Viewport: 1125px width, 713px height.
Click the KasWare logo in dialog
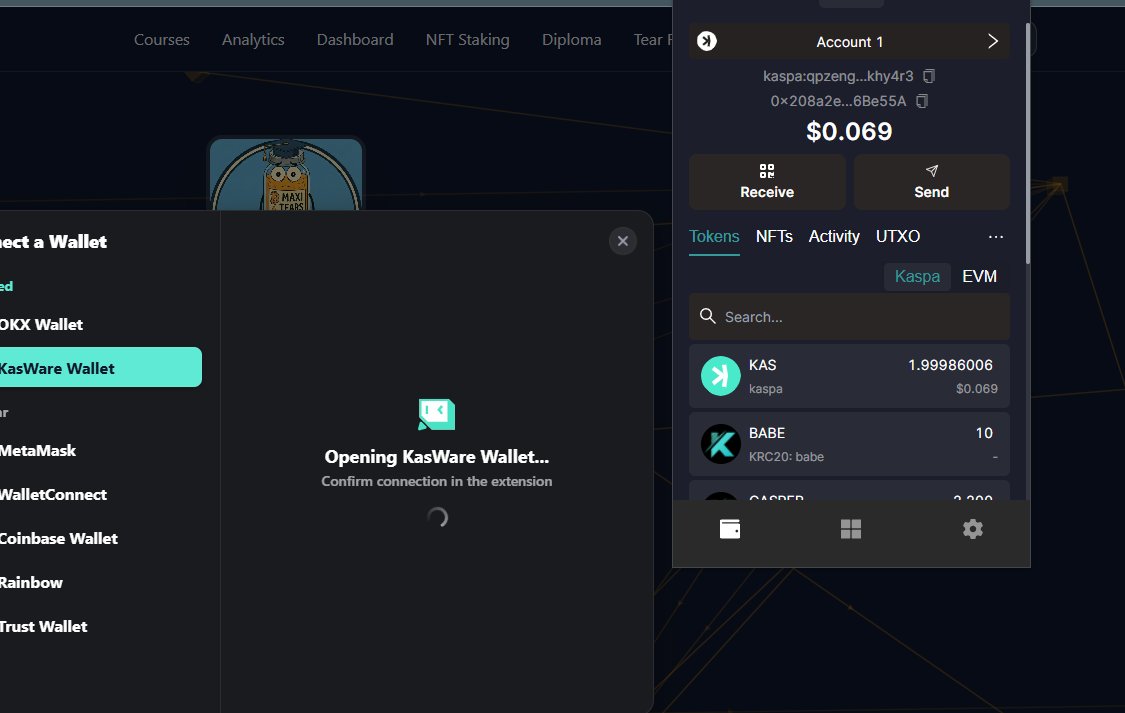pyautogui.click(x=436, y=414)
